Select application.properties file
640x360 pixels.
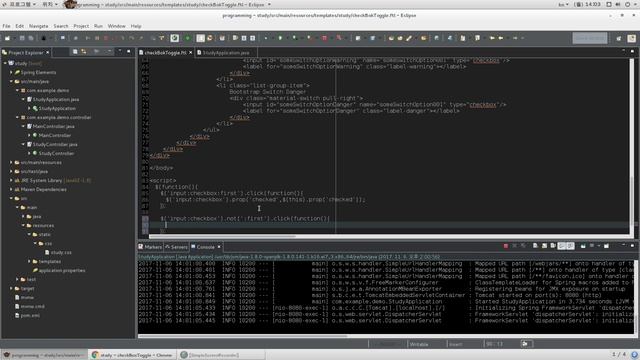pos(62,270)
